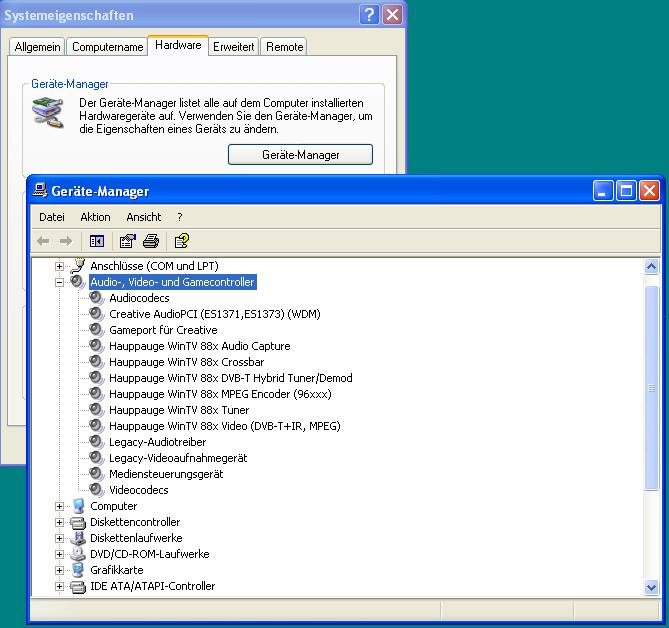Click the Help question-mark button in Systemeigenschaften
Image resolution: width=669 pixels, height=628 pixels.
(369, 15)
